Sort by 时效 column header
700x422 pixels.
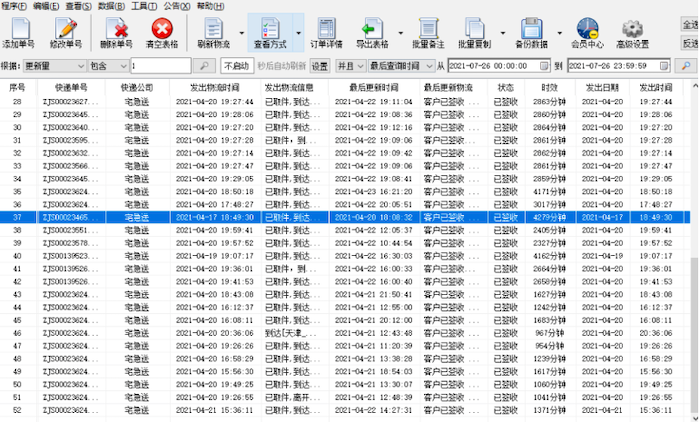point(550,88)
